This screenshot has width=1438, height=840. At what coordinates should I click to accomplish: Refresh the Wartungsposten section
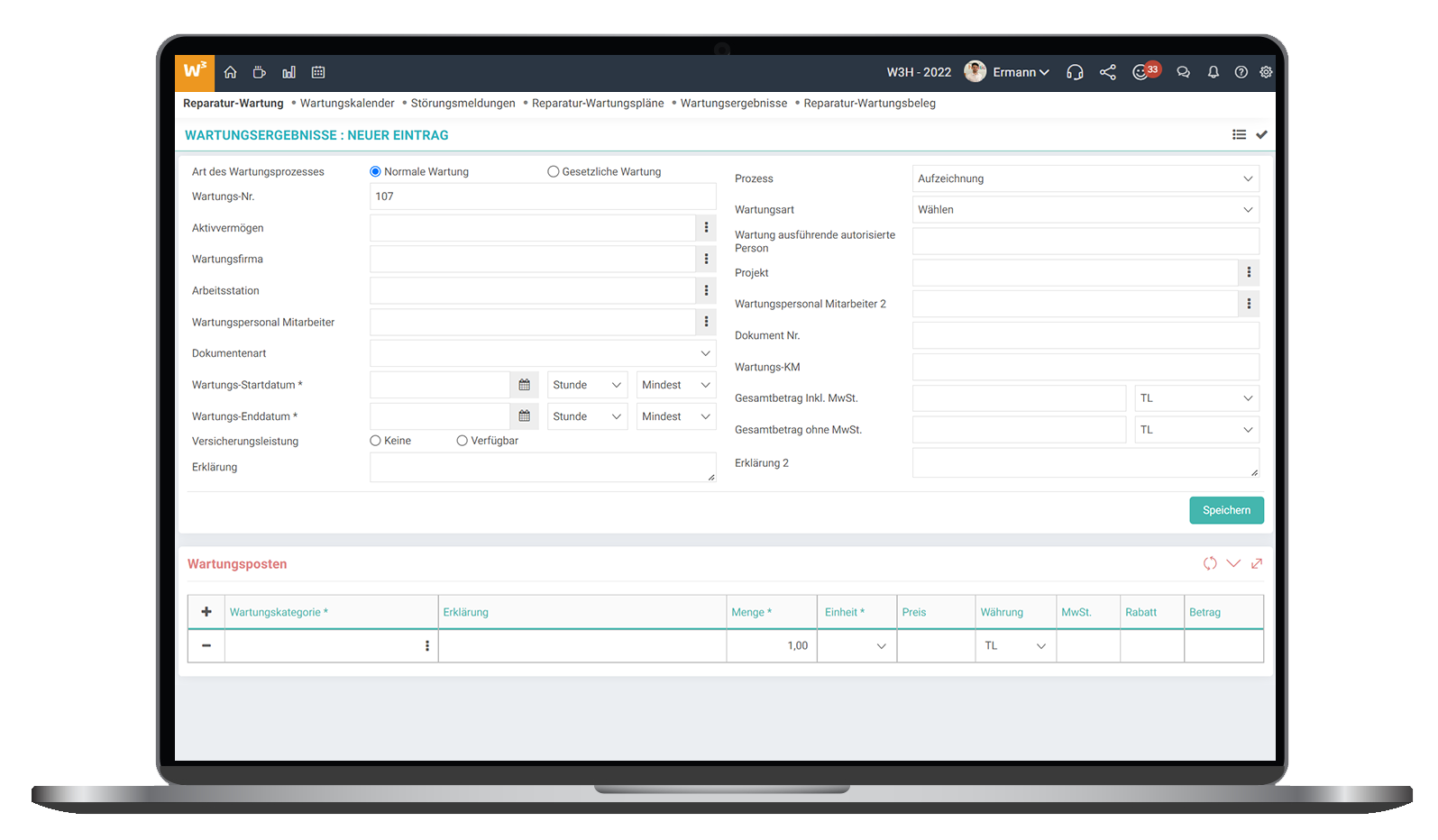click(x=1210, y=563)
